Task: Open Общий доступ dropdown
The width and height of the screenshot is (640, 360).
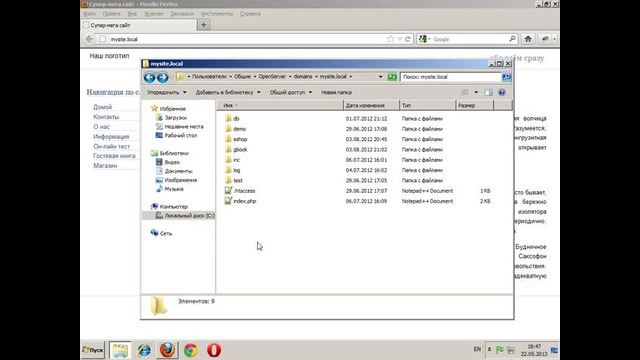Action: (291, 92)
